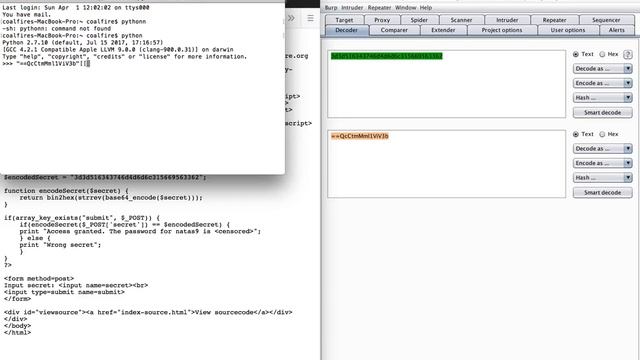Click the 'Access granted' print line
The width and height of the screenshot is (640, 360).
click(x=140, y=231)
